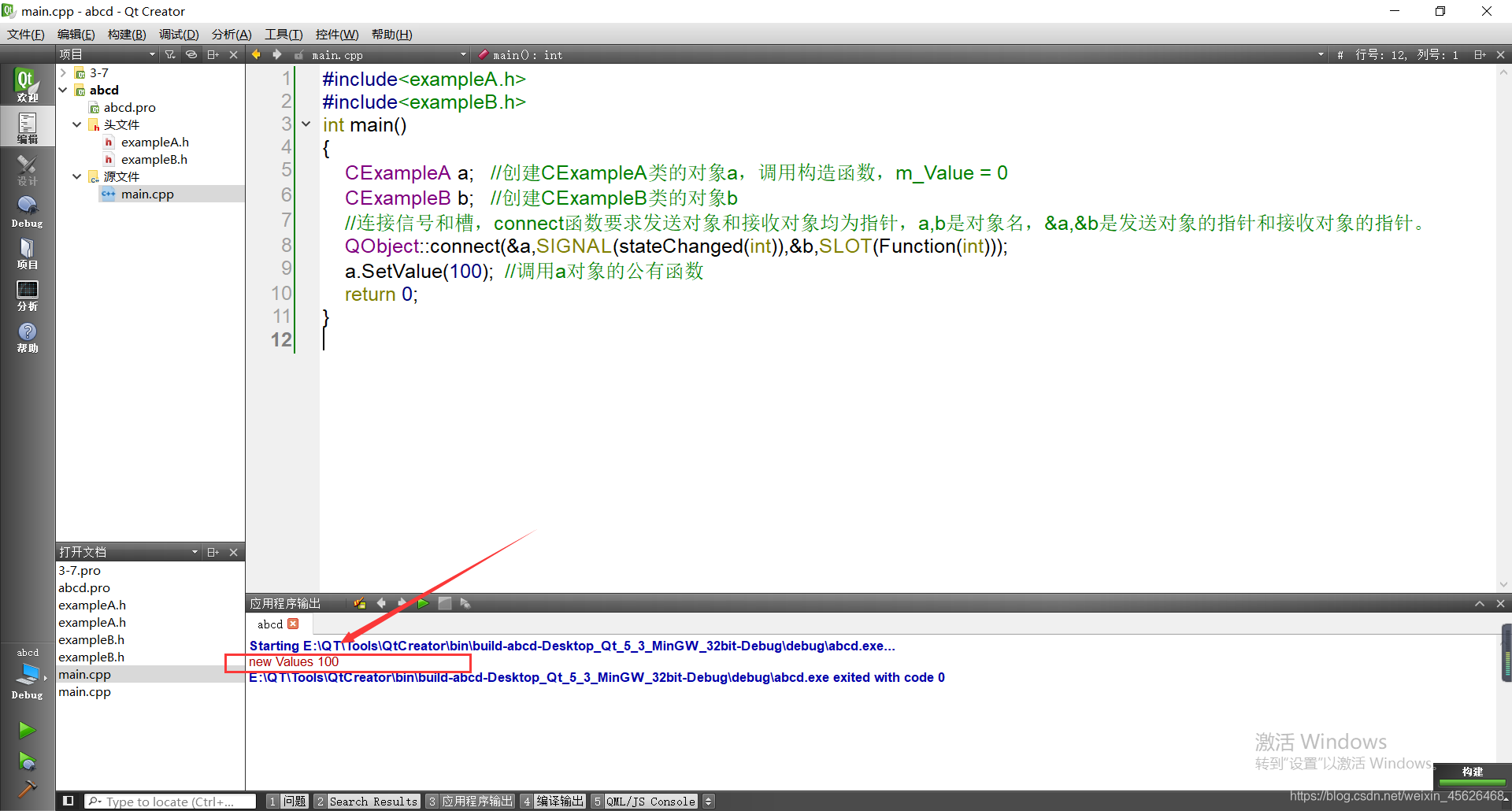Click the locator search field
1512x811 pixels.
[x=170, y=801]
